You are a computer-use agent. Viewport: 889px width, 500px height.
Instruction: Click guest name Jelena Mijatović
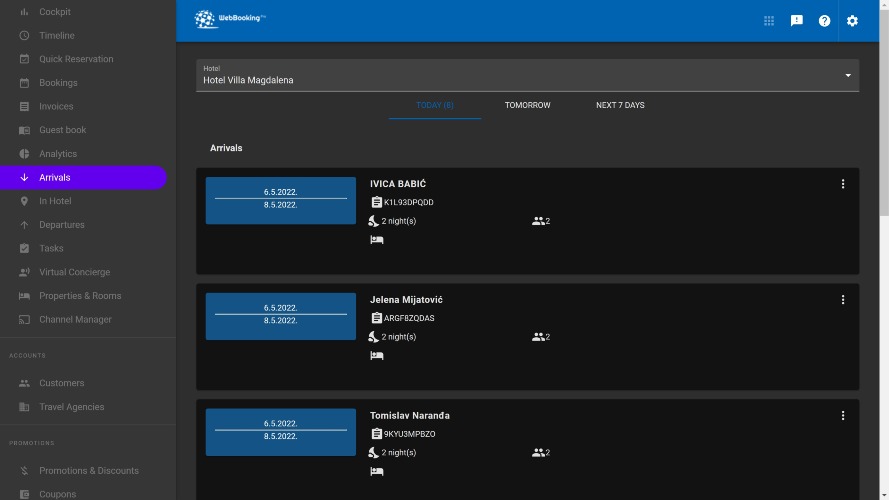406,300
